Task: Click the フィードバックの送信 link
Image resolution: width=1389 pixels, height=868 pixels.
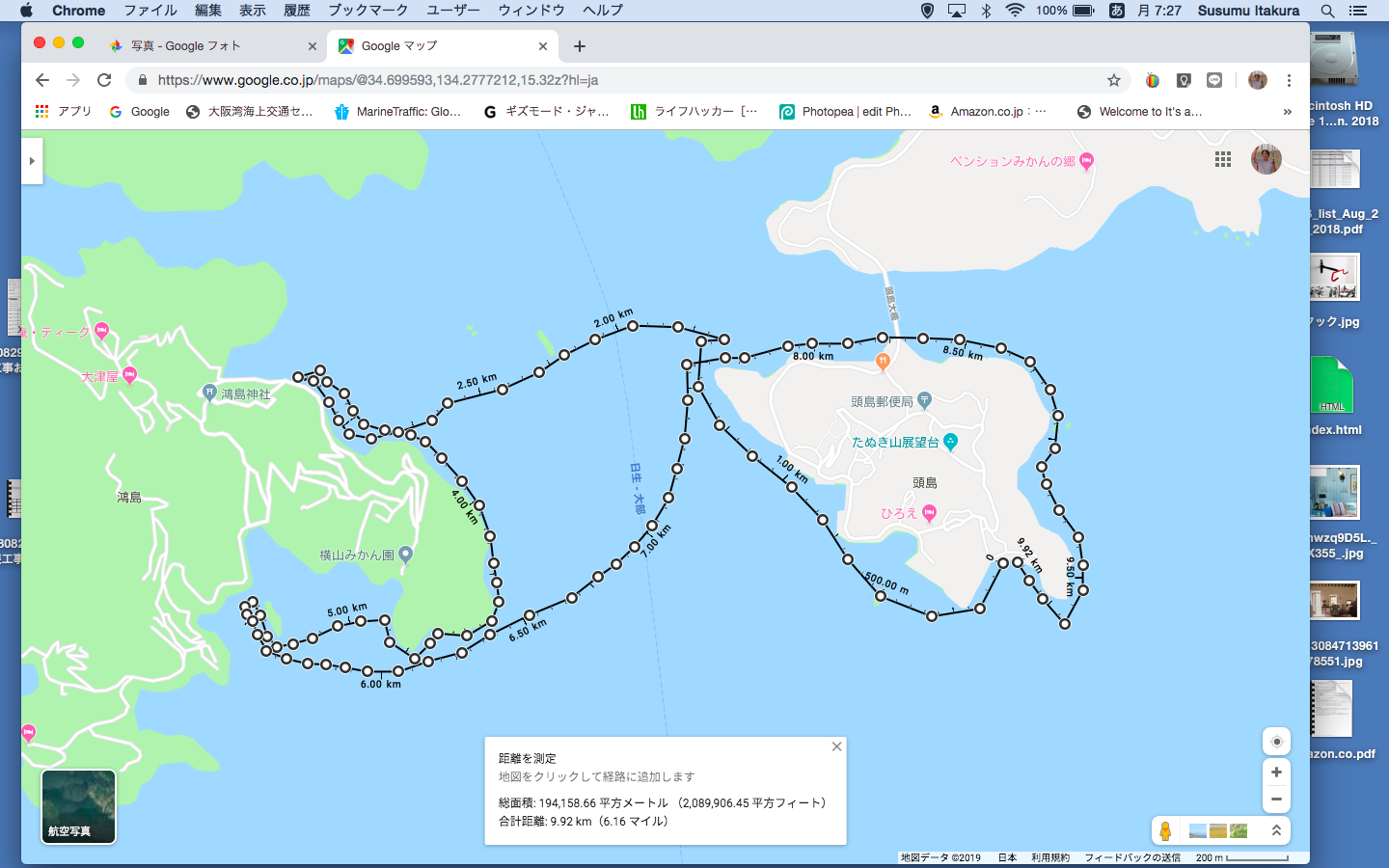Action: pos(1131,857)
